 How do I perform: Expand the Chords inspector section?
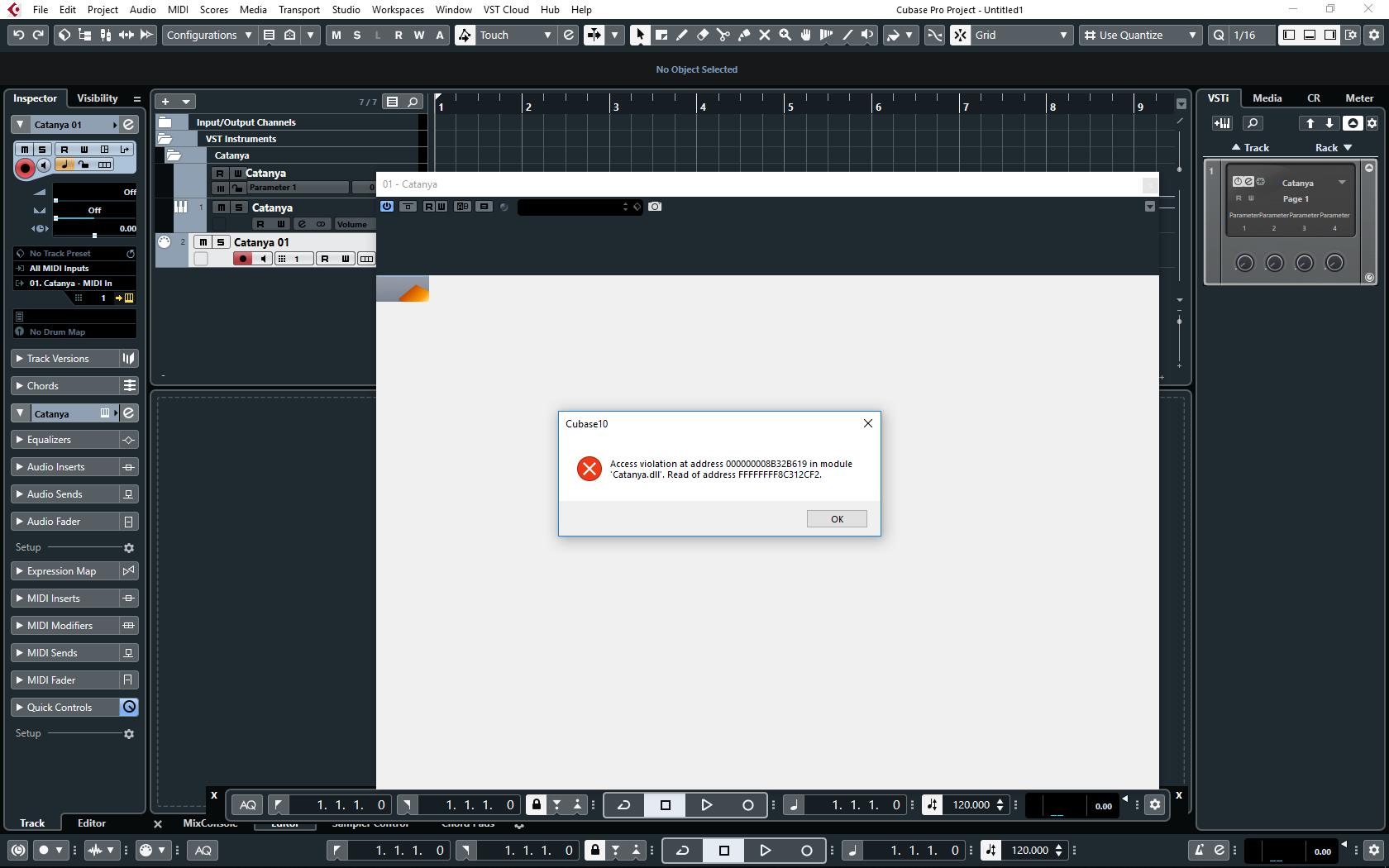[64, 386]
